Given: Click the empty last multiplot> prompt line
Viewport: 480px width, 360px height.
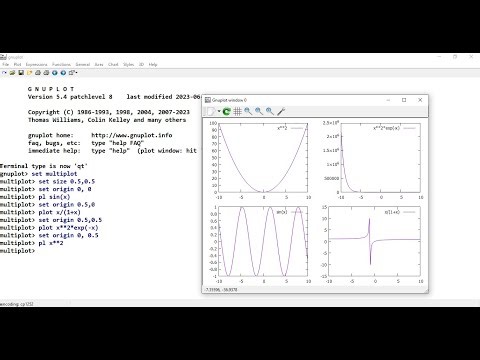Looking at the screenshot, I should point(18,251).
